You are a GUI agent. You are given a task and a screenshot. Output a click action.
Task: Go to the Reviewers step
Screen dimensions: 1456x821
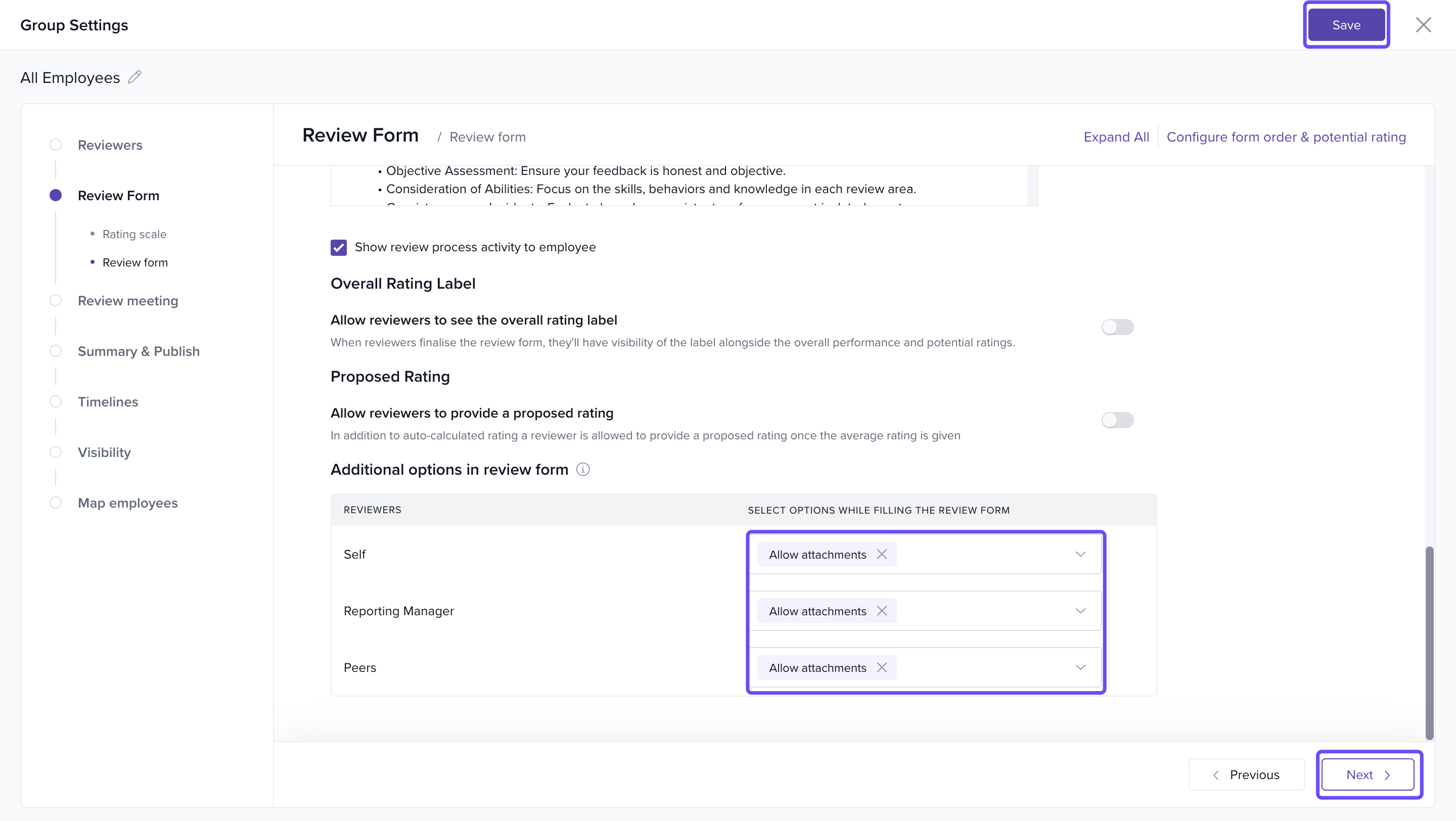110,145
